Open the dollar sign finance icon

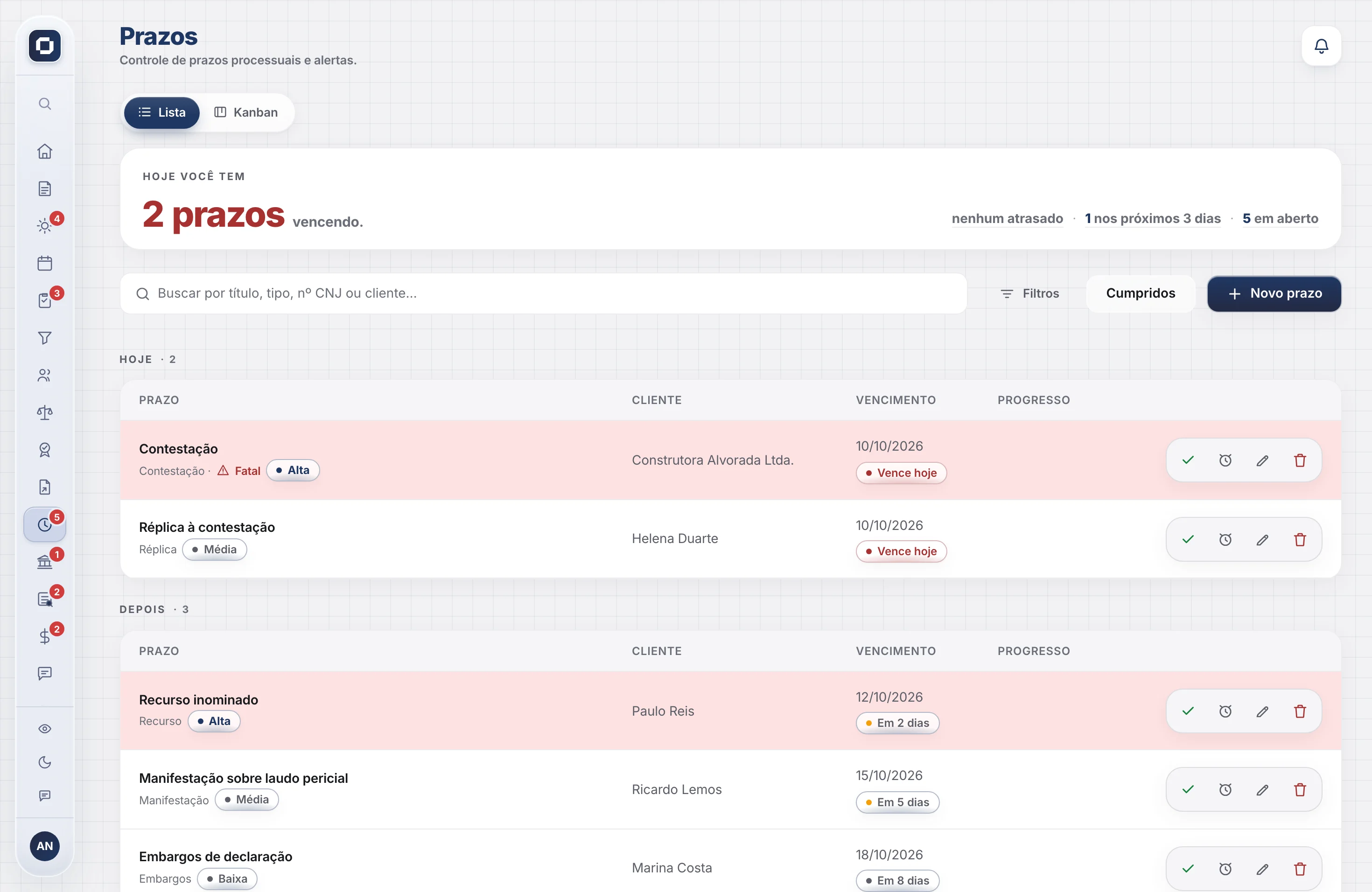point(45,636)
